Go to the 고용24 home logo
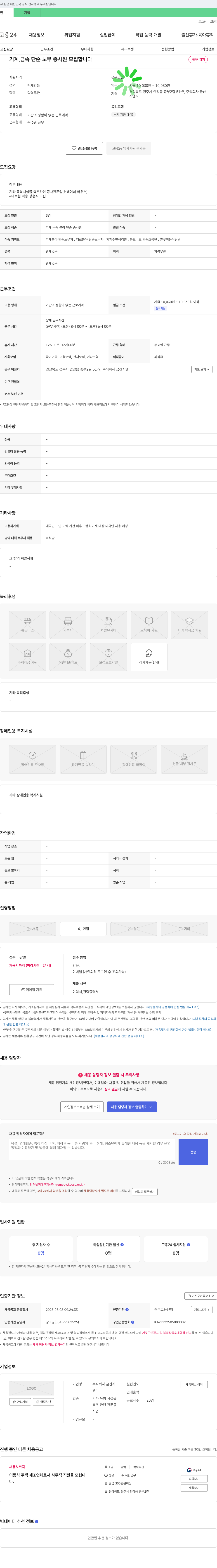The height and width of the screenshot is (1568, 217). click(x=9, y=35)
